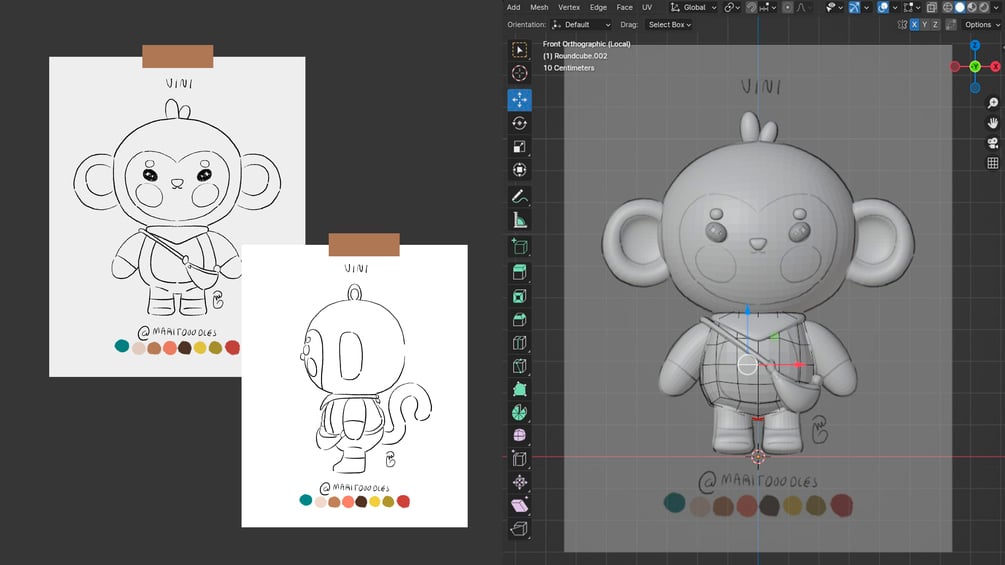Screen dimensions: 1005x565
Task: Open the Face menu
Action: tap(624, 7)
